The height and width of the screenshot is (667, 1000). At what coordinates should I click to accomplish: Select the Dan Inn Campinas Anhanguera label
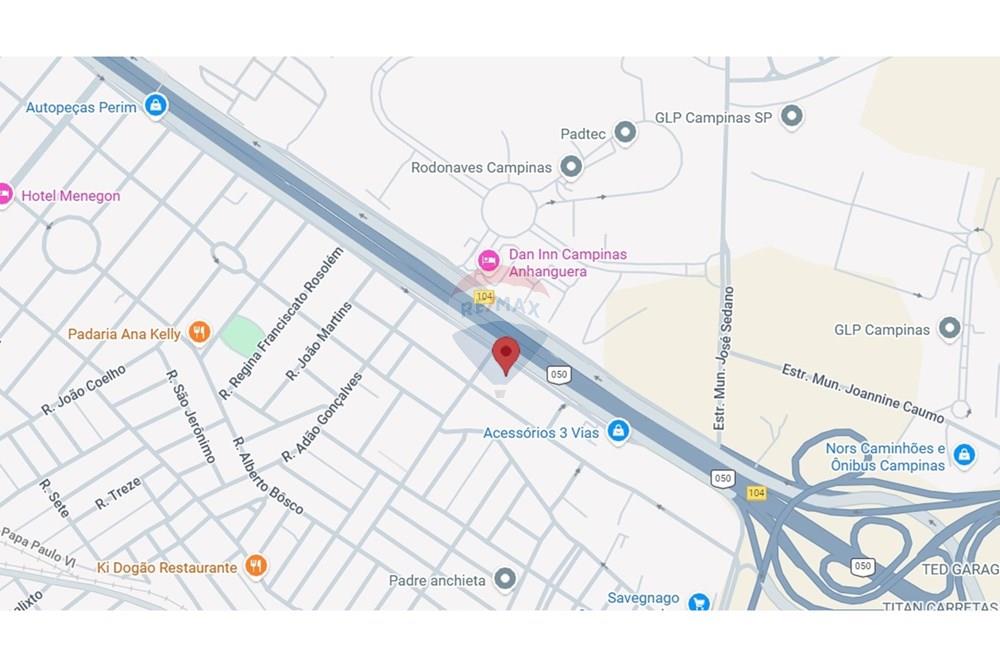click(568, 263)
